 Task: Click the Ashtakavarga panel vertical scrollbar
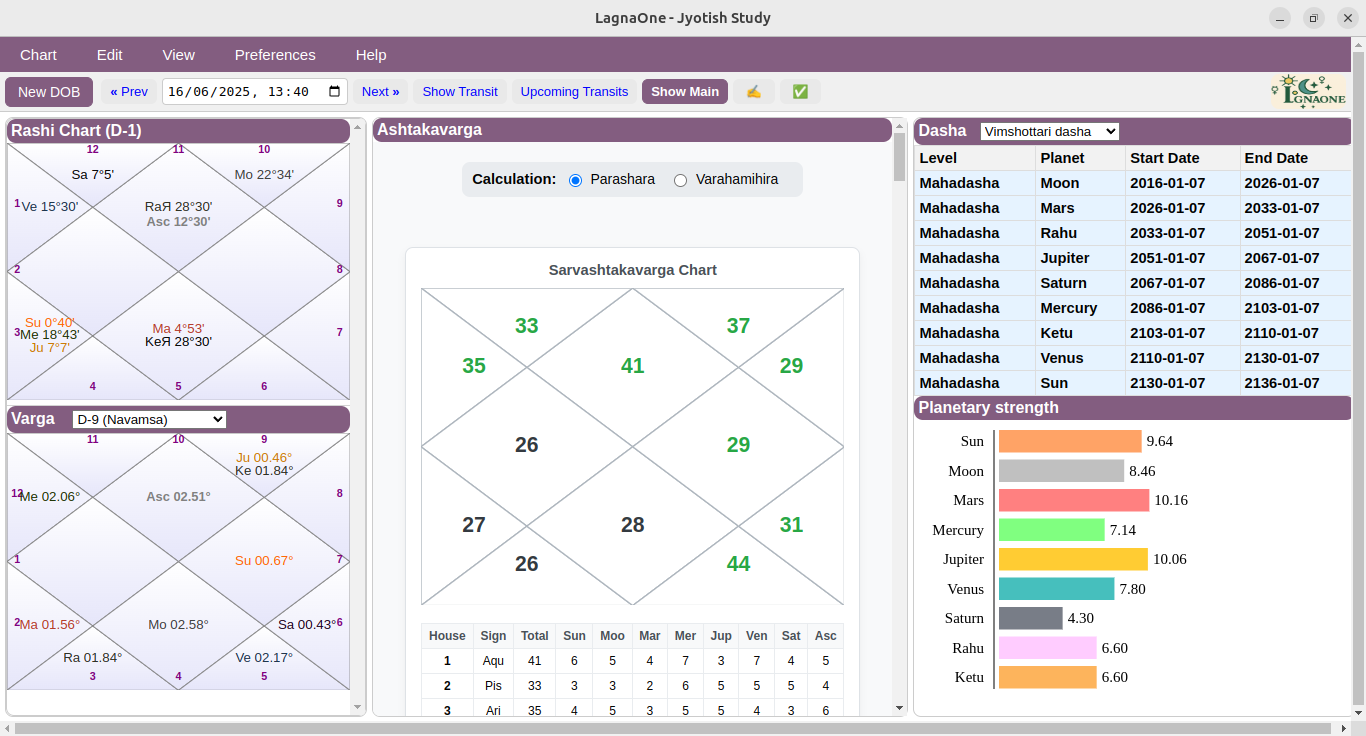pos(899,156)
